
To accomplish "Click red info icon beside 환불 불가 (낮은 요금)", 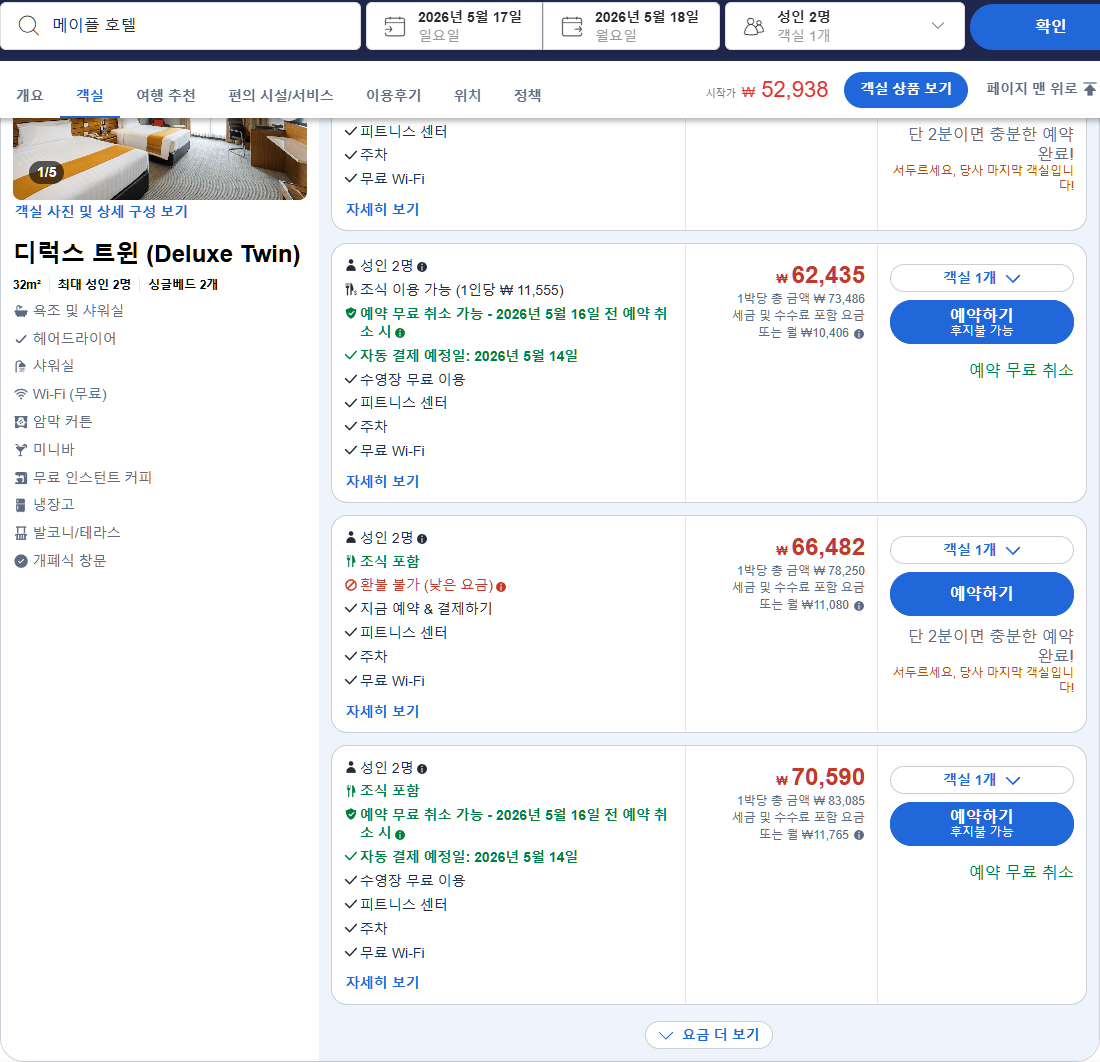I will coord(501,586).
